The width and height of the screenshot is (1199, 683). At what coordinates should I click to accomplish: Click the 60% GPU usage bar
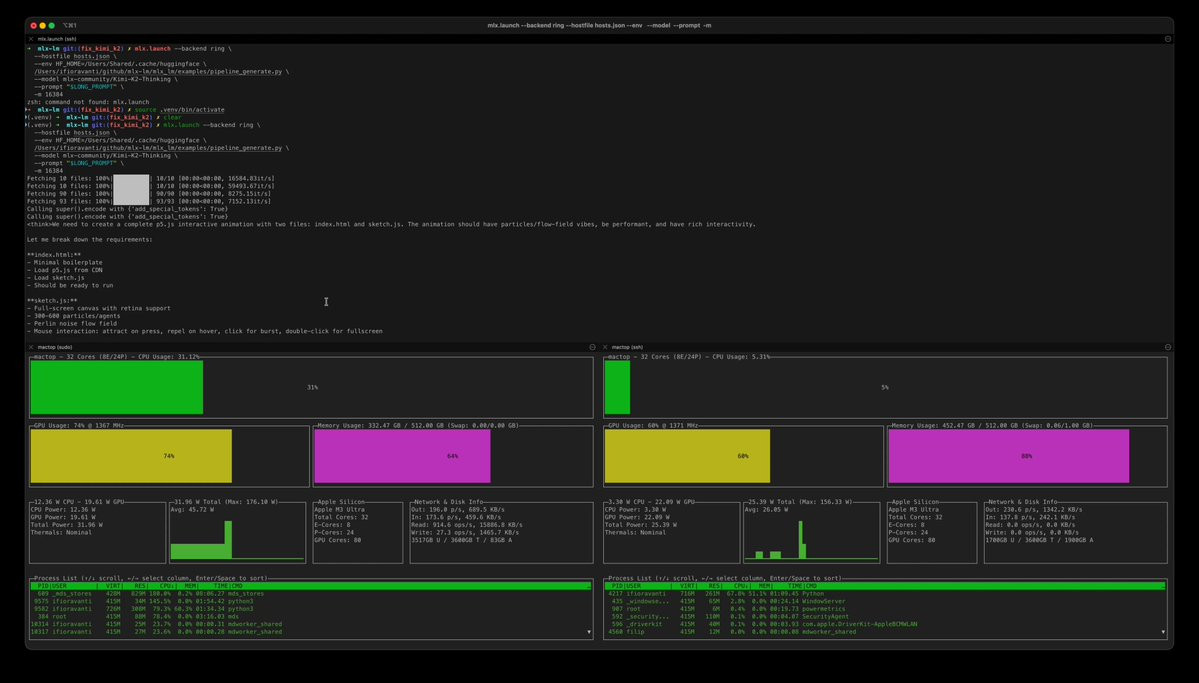(x=687, y=456)
